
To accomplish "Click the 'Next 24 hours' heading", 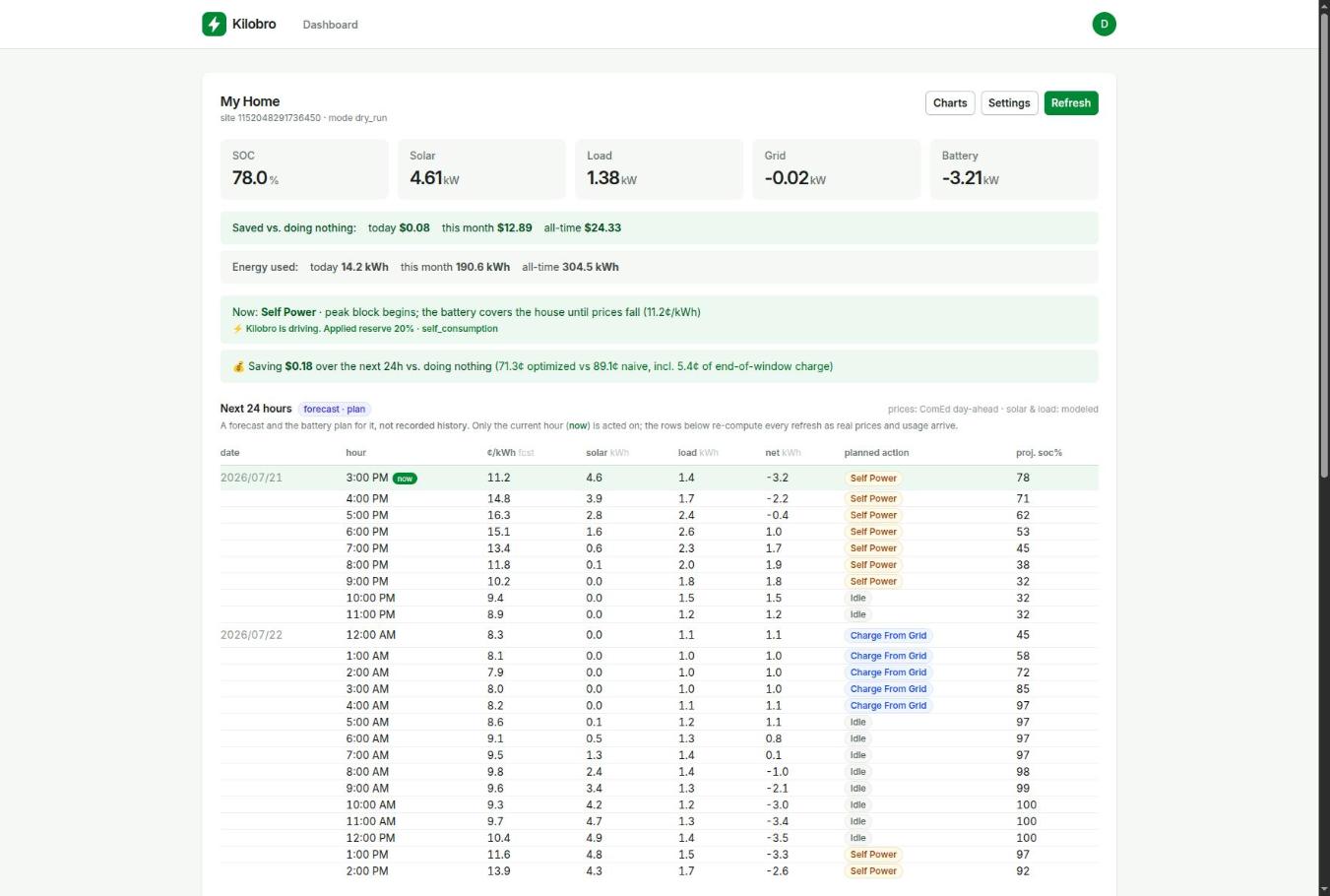I will 256,409.
